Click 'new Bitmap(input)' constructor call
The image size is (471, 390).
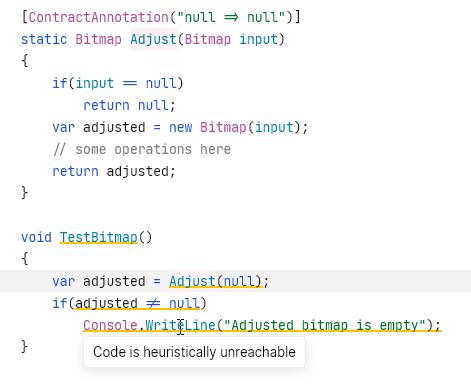coord(235,127)
